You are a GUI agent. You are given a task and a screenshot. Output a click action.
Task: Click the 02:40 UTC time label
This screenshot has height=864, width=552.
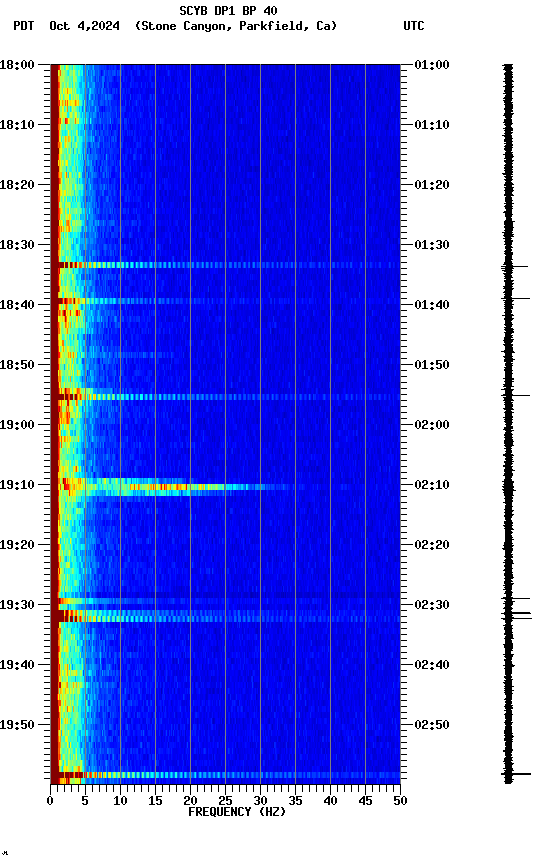point(432,665)
